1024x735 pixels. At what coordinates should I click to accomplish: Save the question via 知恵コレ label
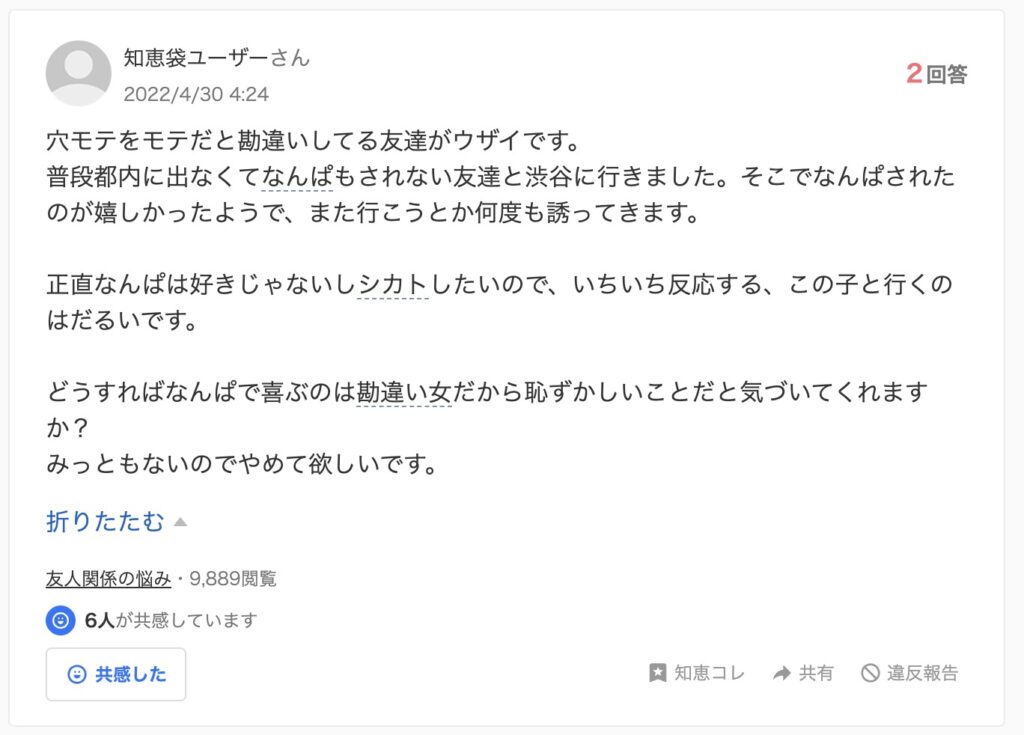pyautogui.click(x=709, y=673)
